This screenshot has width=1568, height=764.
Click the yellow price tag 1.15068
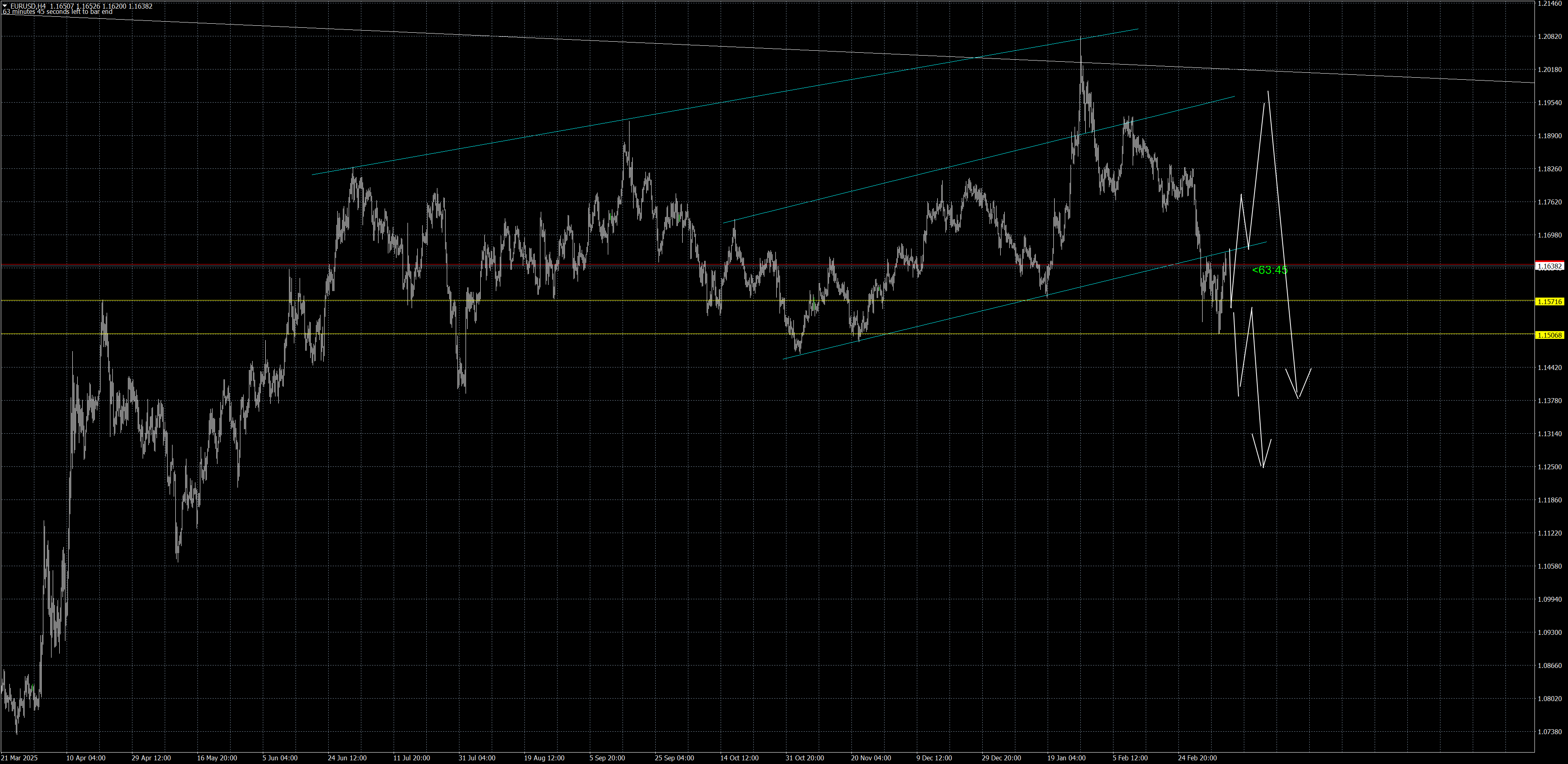(x=1550, y=336)
